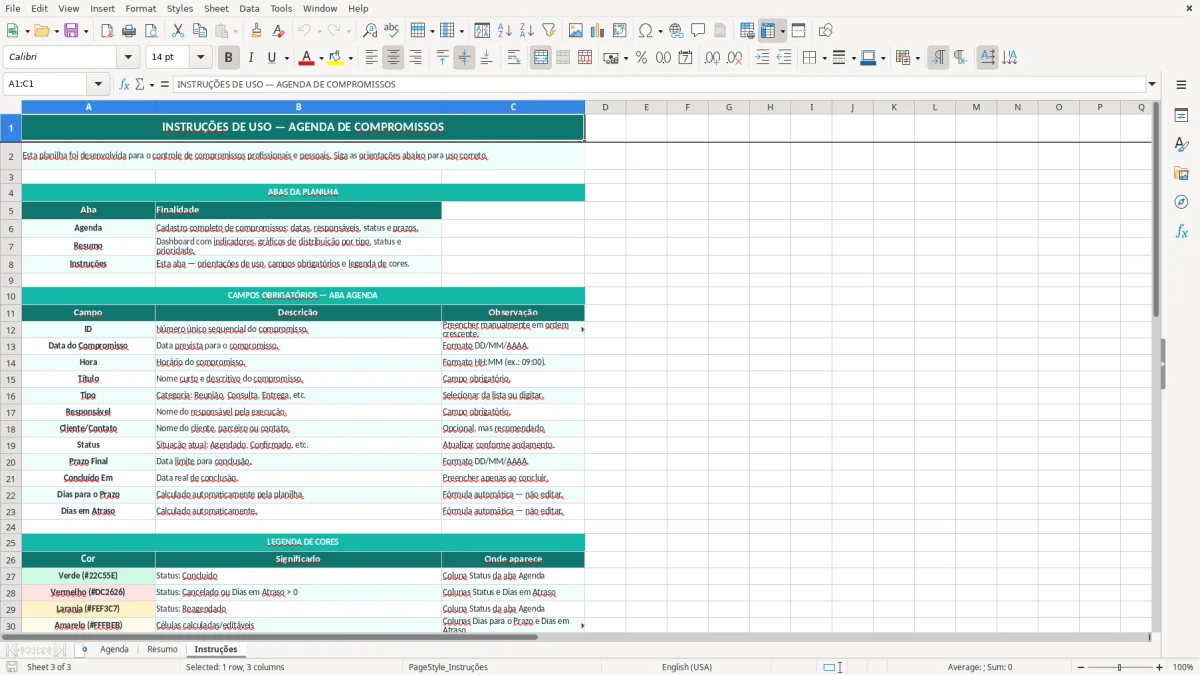
Task: Click the 100% zoom level
Action: click(1183, 667)
